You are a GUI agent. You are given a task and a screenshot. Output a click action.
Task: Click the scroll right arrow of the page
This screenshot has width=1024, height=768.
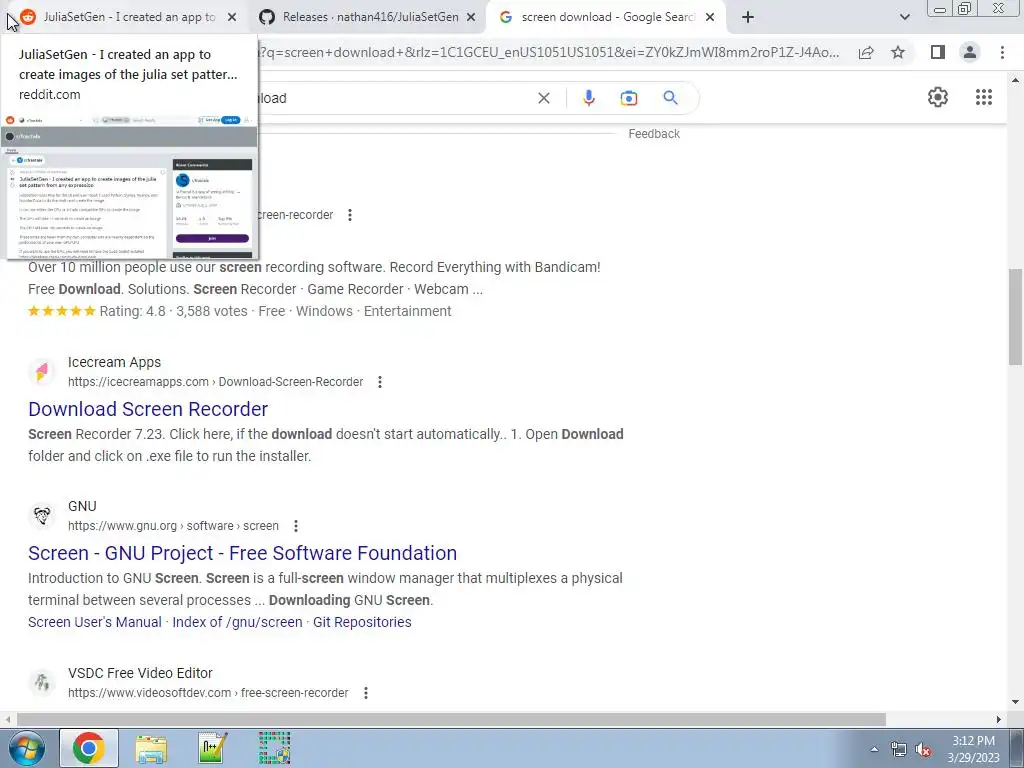tap(999, 719)
